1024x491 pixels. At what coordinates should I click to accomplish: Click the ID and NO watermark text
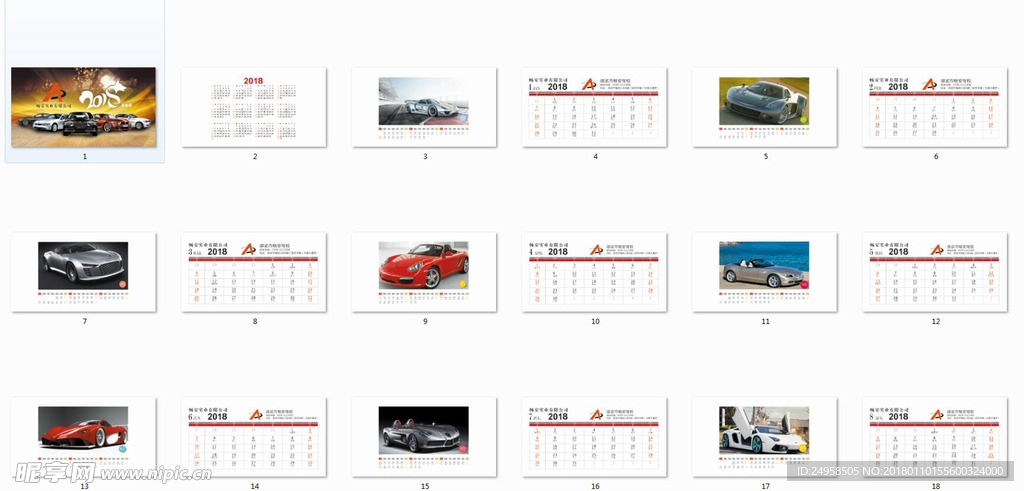pyautogui.click(x=905, y=470)
